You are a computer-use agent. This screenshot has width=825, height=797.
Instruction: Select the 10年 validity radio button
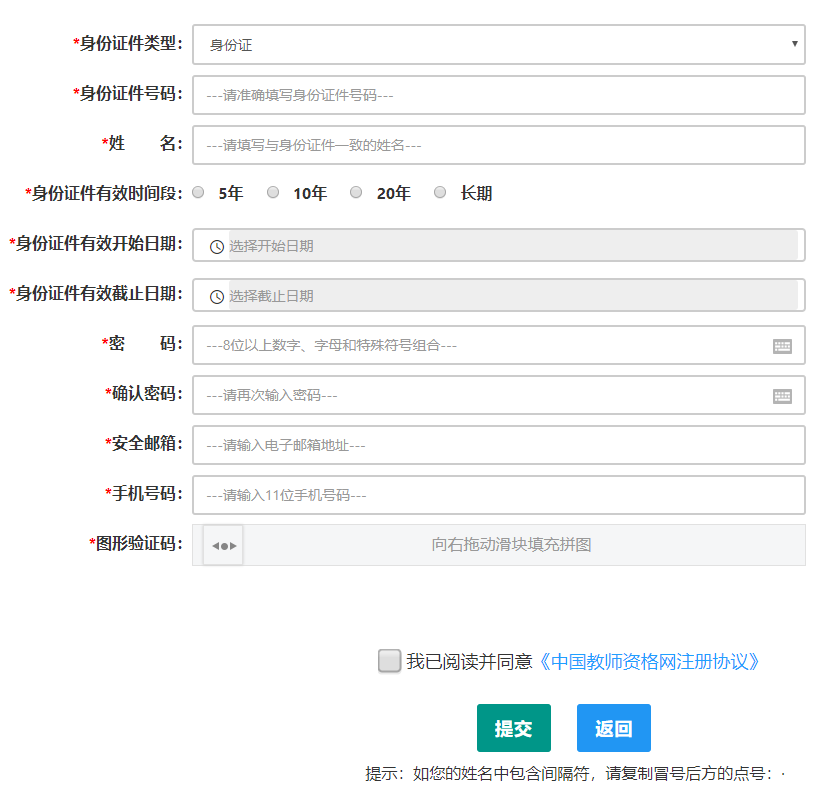(x=273, y=193)
